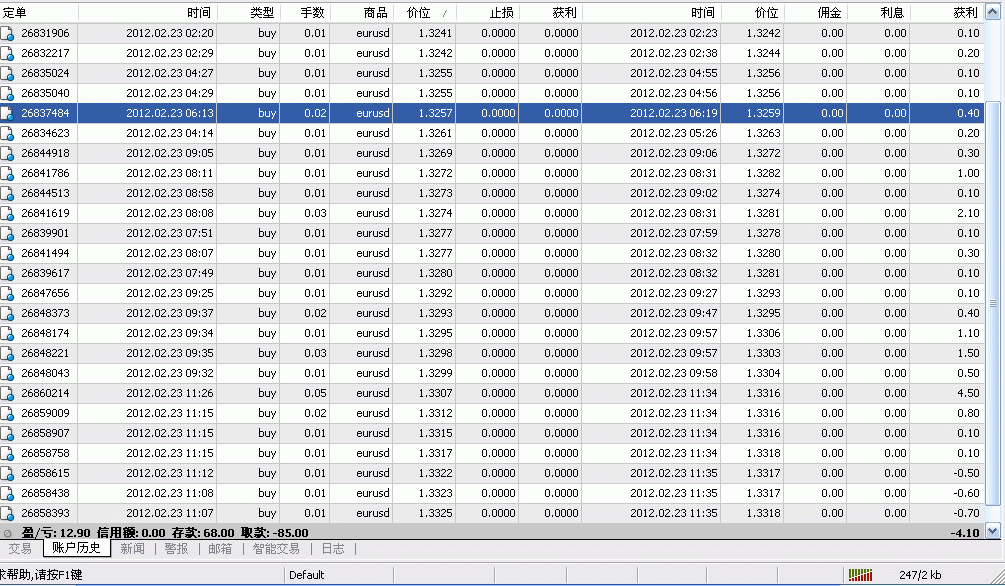This screenshot has height=586, width=1005.
Task: Click profit value 4.50
Action: (968, 394)
